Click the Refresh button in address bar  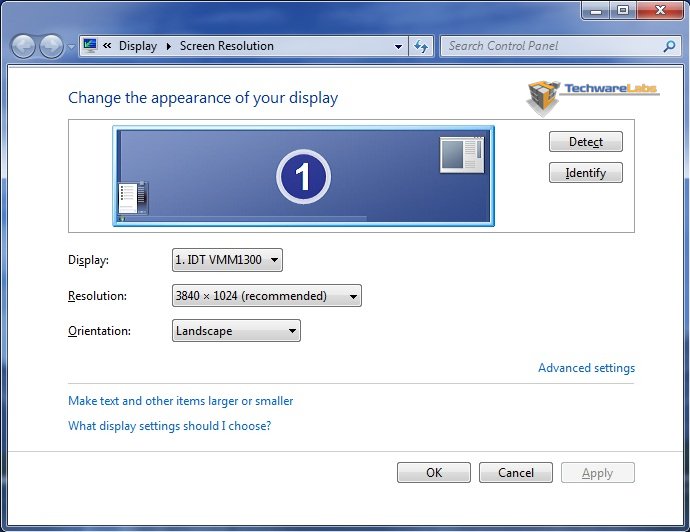pyautogui.click(x=421, y=46)
